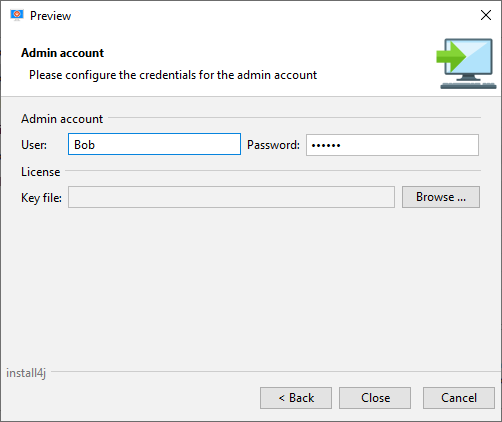Click the separator line beside License
The image size is (502, 422).
[x=273, y=171]
